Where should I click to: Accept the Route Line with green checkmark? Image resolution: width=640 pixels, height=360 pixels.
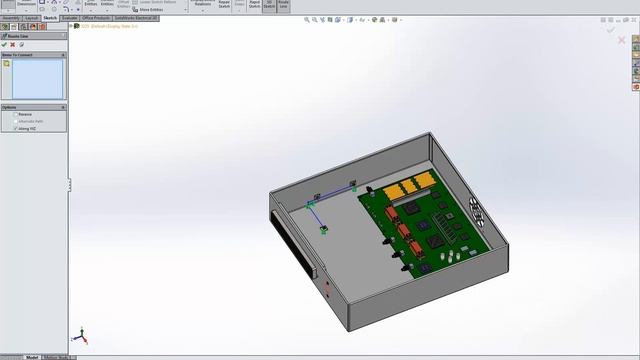click(x=4, y=44)
